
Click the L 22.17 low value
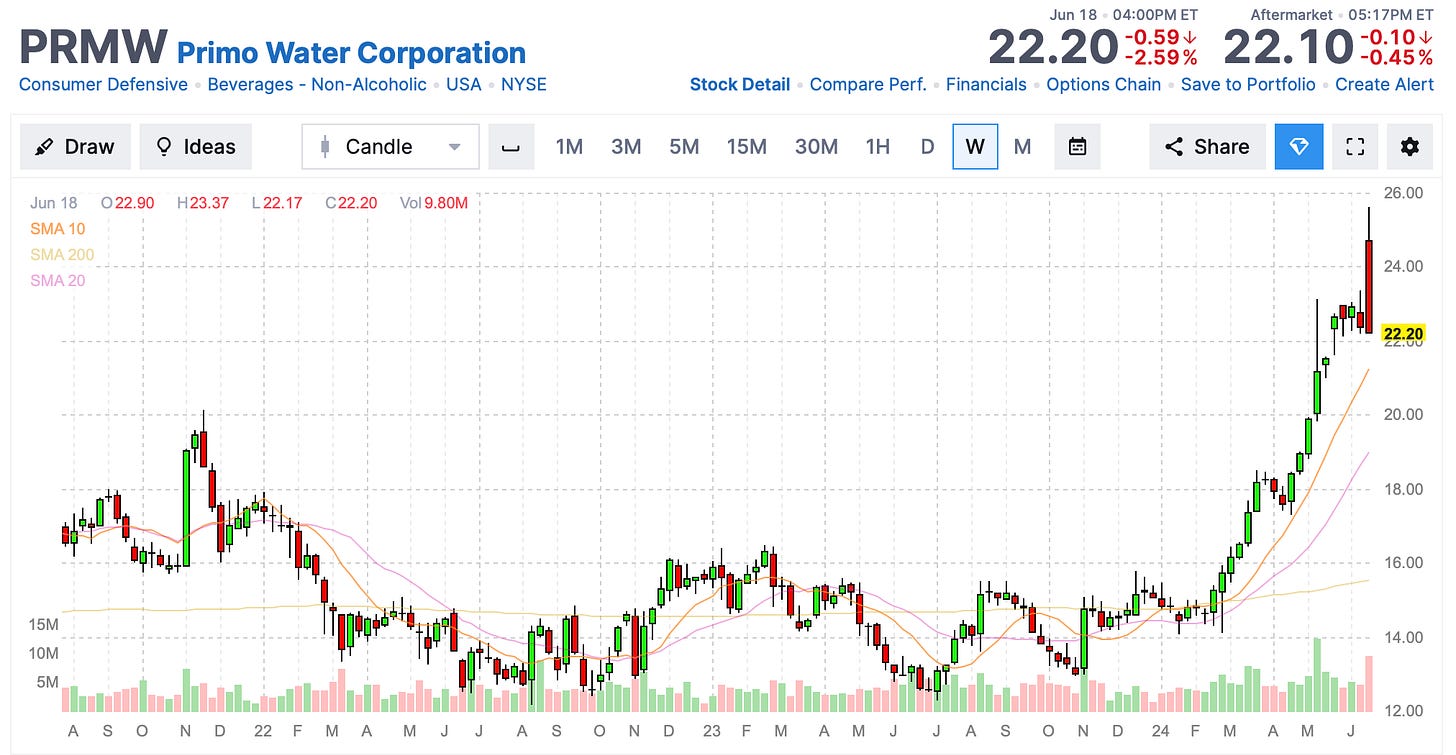[275, 203]
